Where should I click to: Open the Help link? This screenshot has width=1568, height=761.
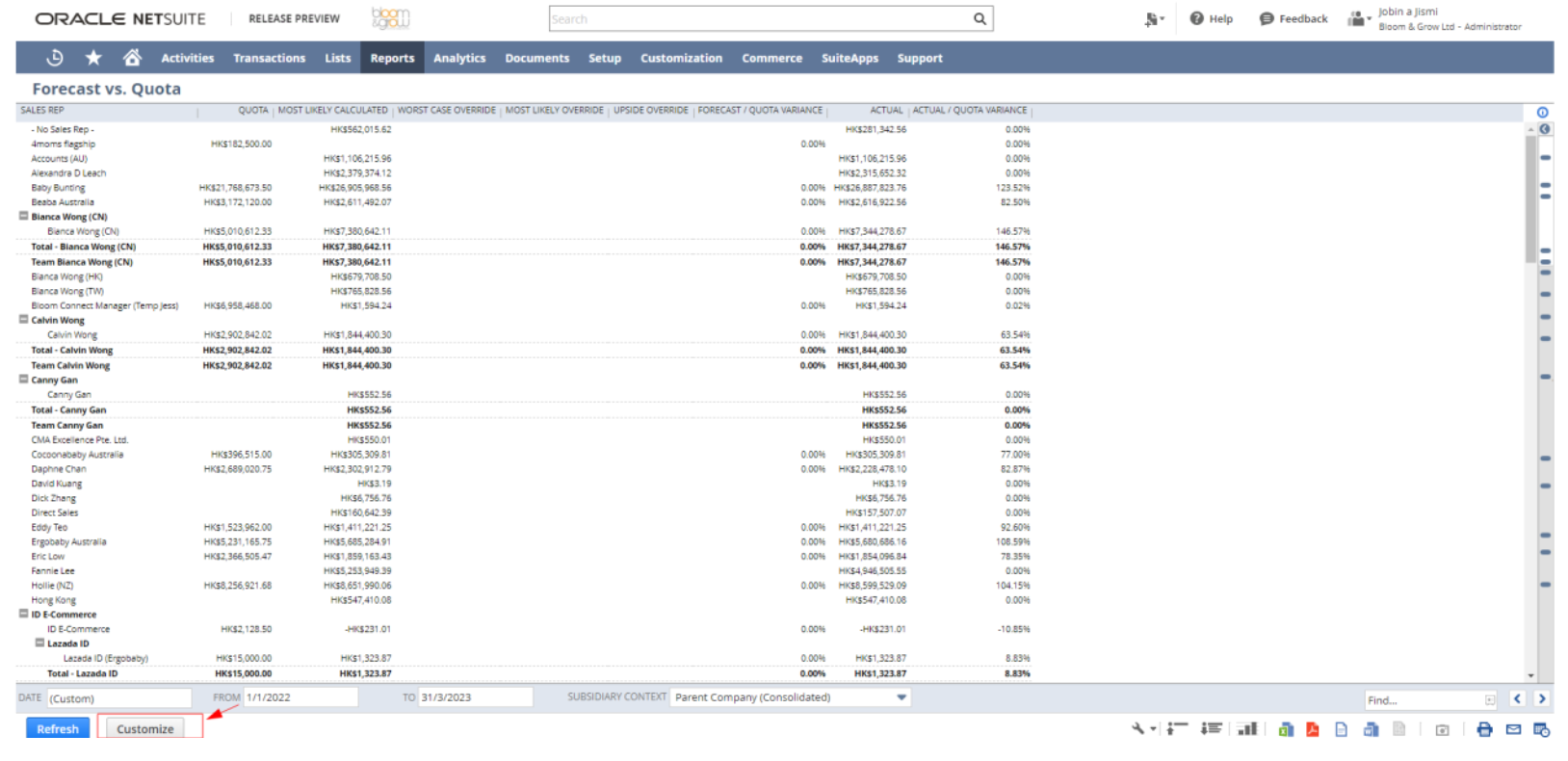coord(1211,18)
